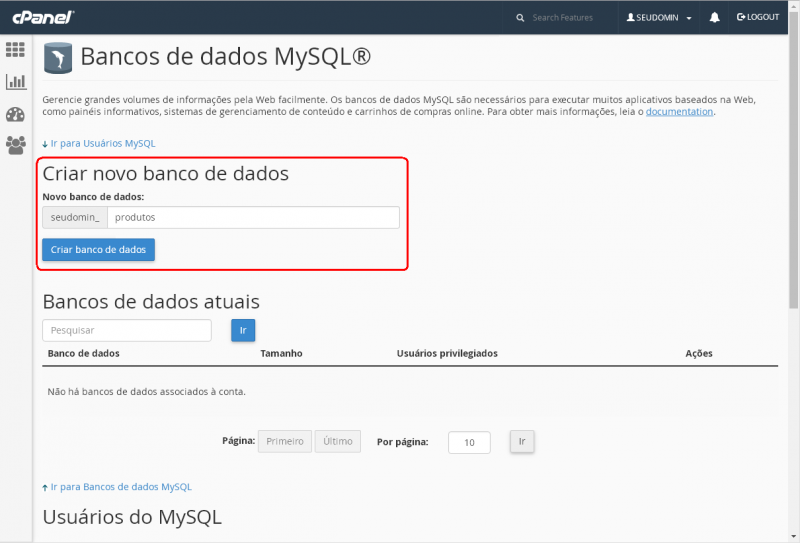This screenshot has width=800, height=543.
Task: Open the user manager people icon
Action: [x=16, y=145]
